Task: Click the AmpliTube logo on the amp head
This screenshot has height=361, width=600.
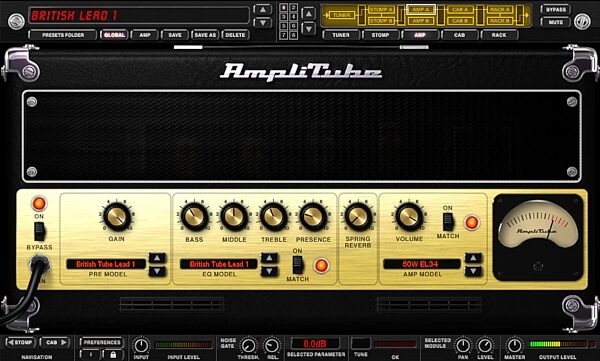Action: tap(301, 72)
